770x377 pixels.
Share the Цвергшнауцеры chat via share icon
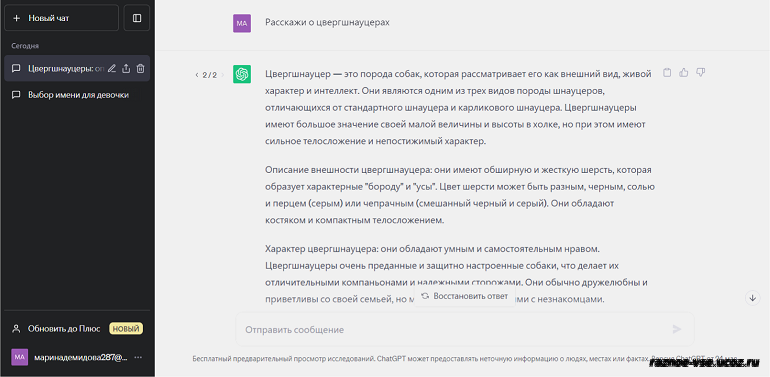(x=126, y=69)
